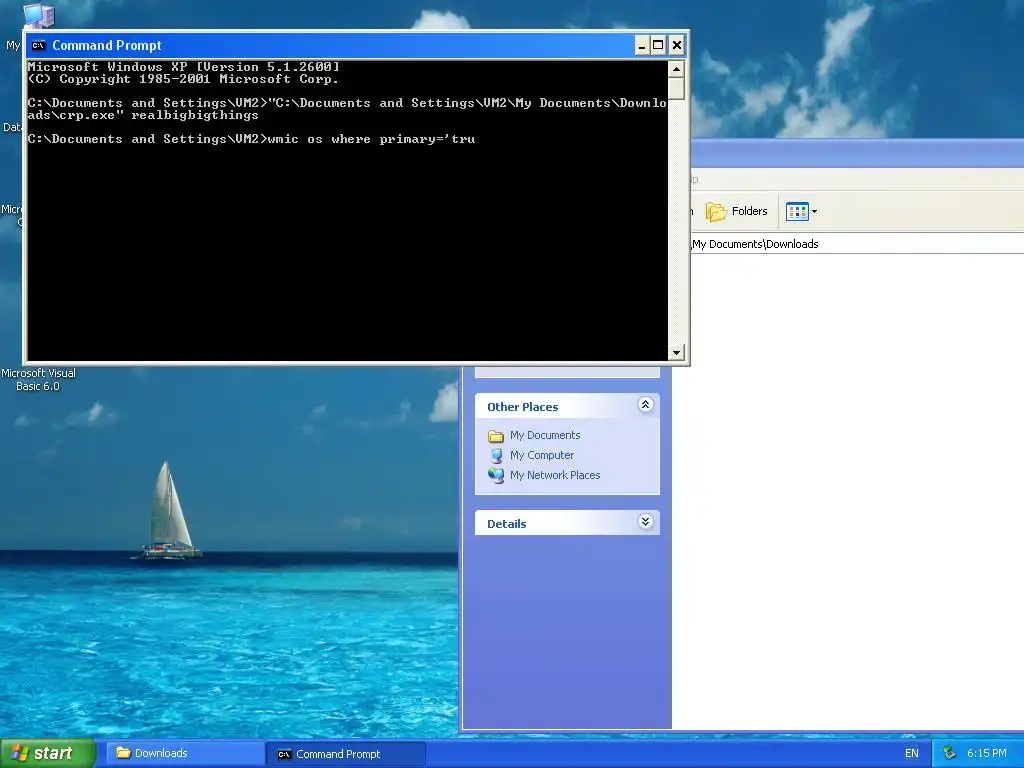Open My Network Places link
This screenshot has width=1024, height=768.
(x=554, y=475)
